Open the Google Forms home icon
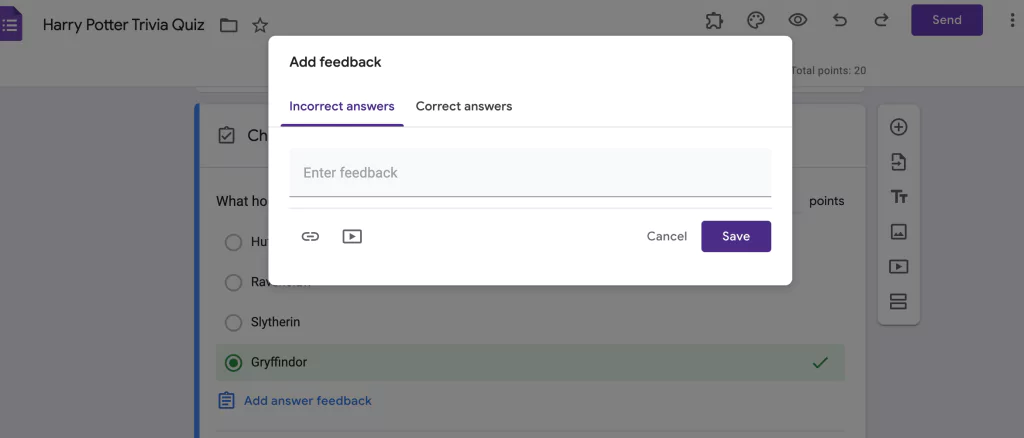 point(10,25)
